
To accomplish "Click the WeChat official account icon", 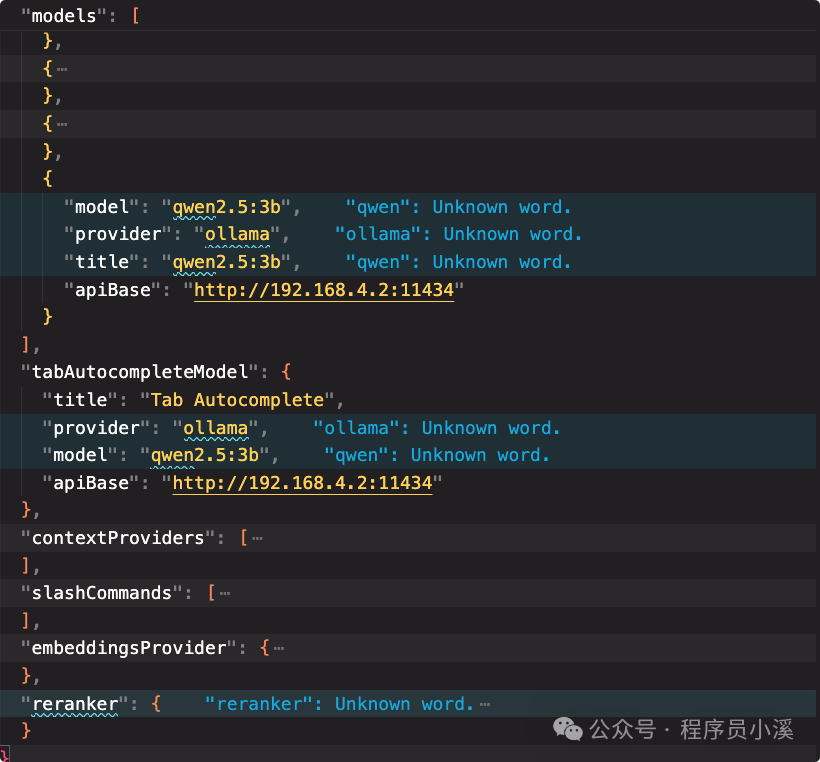I will 567,730.
